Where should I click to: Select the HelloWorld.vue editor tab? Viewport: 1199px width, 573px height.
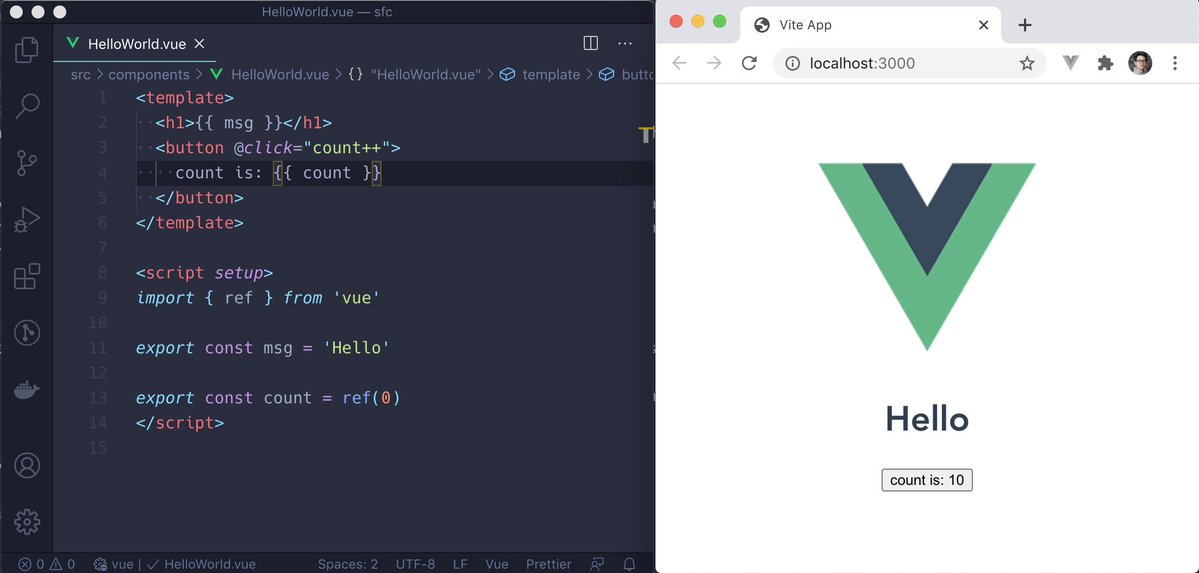[135, 44]
